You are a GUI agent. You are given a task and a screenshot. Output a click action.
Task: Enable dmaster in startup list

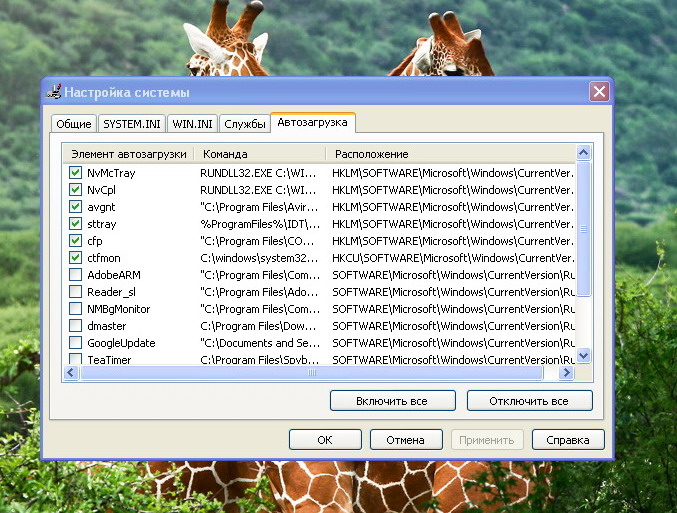click(76, 326)
